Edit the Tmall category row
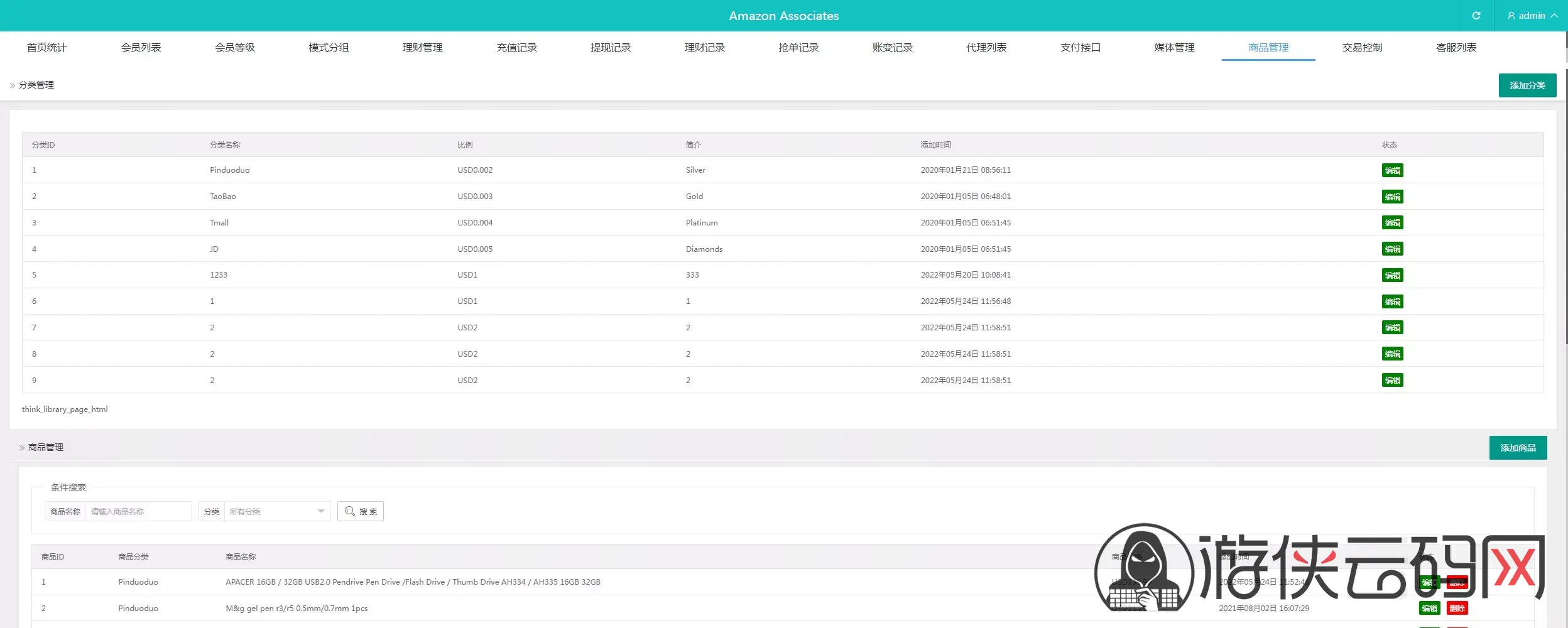This screenshot has width=1568, height=628. coord(1392,222)
